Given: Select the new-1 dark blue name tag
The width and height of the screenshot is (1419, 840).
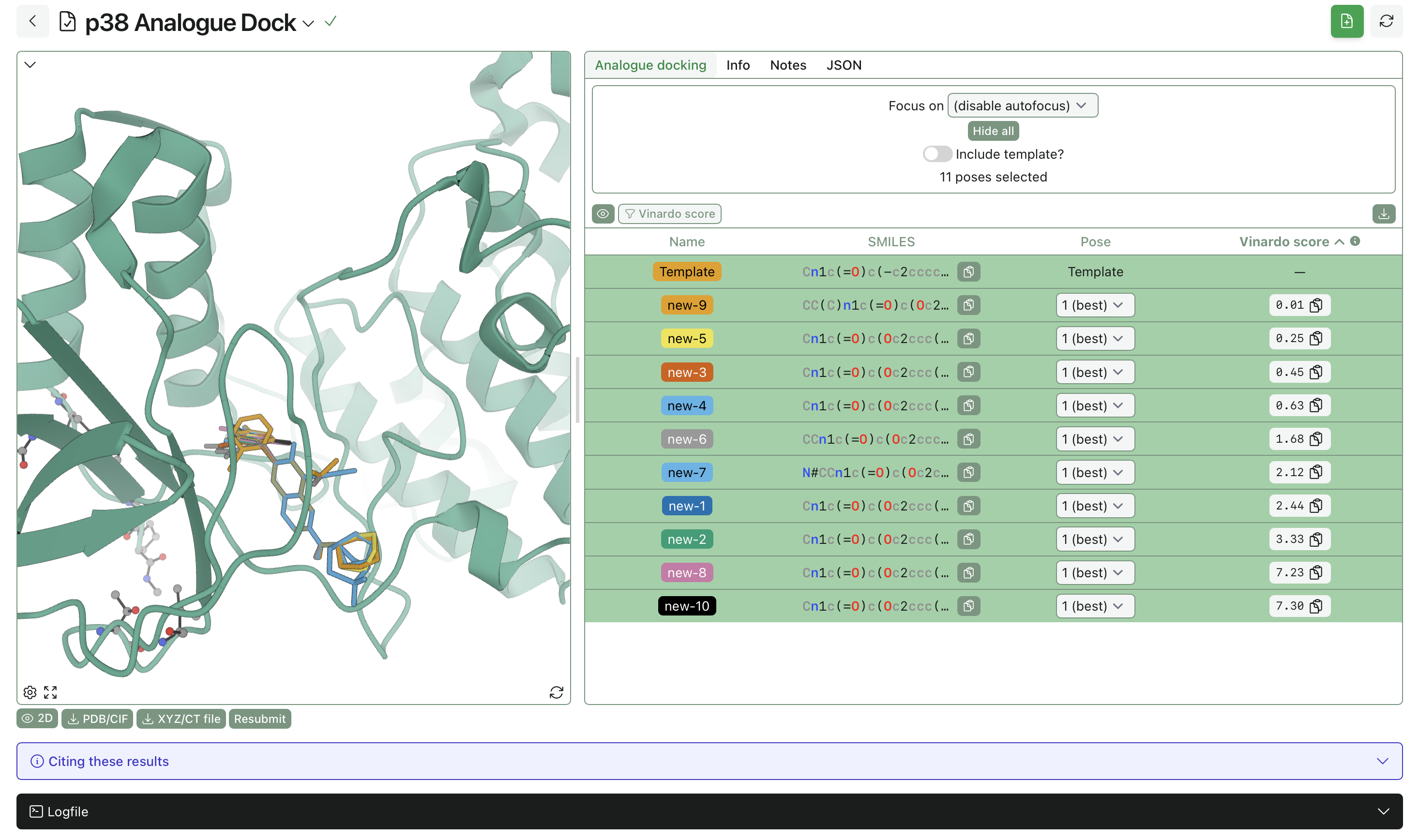Looking at the screenshot, I should 687,506.
